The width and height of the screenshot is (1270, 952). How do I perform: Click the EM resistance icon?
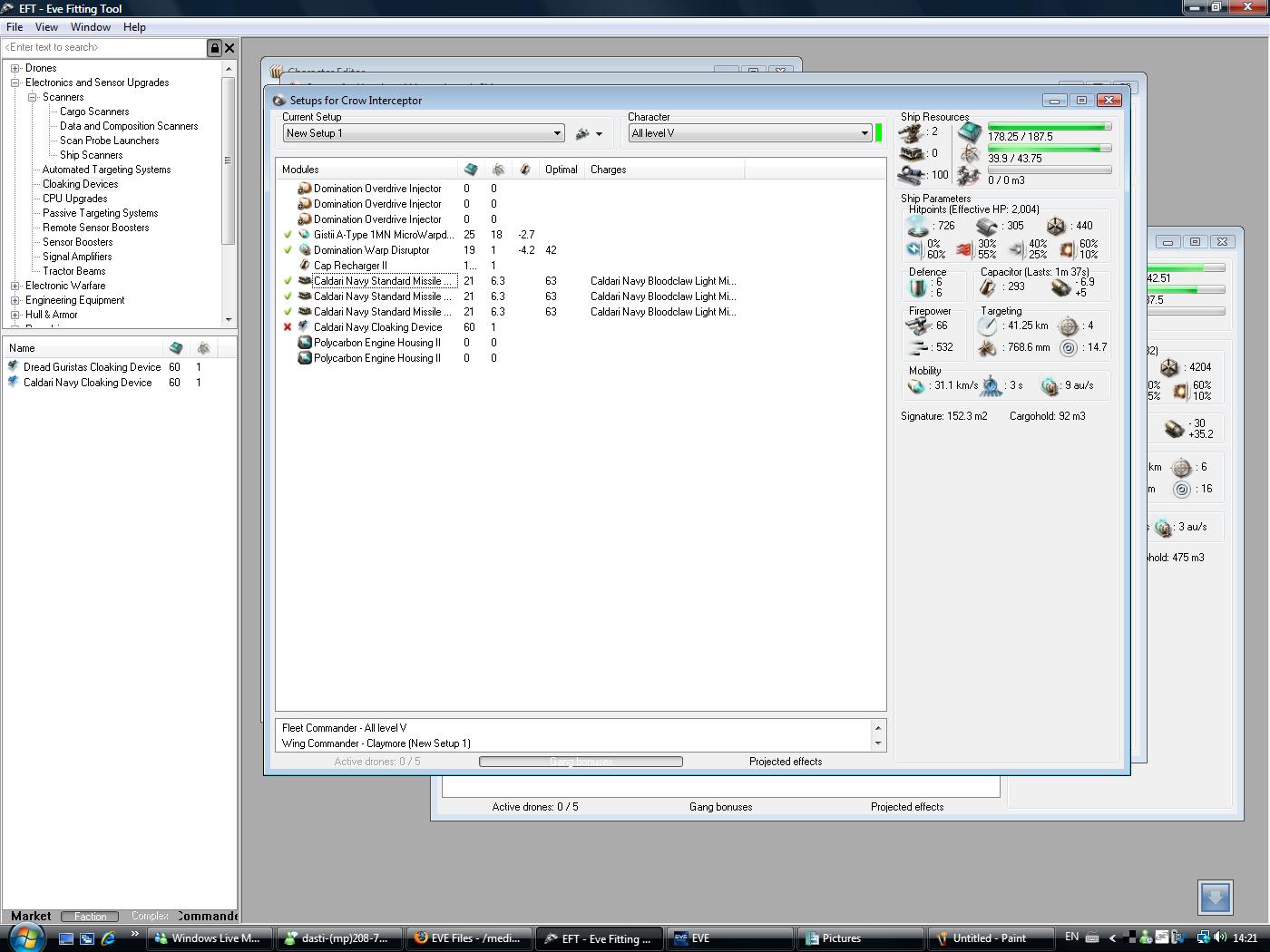point(914,249)
